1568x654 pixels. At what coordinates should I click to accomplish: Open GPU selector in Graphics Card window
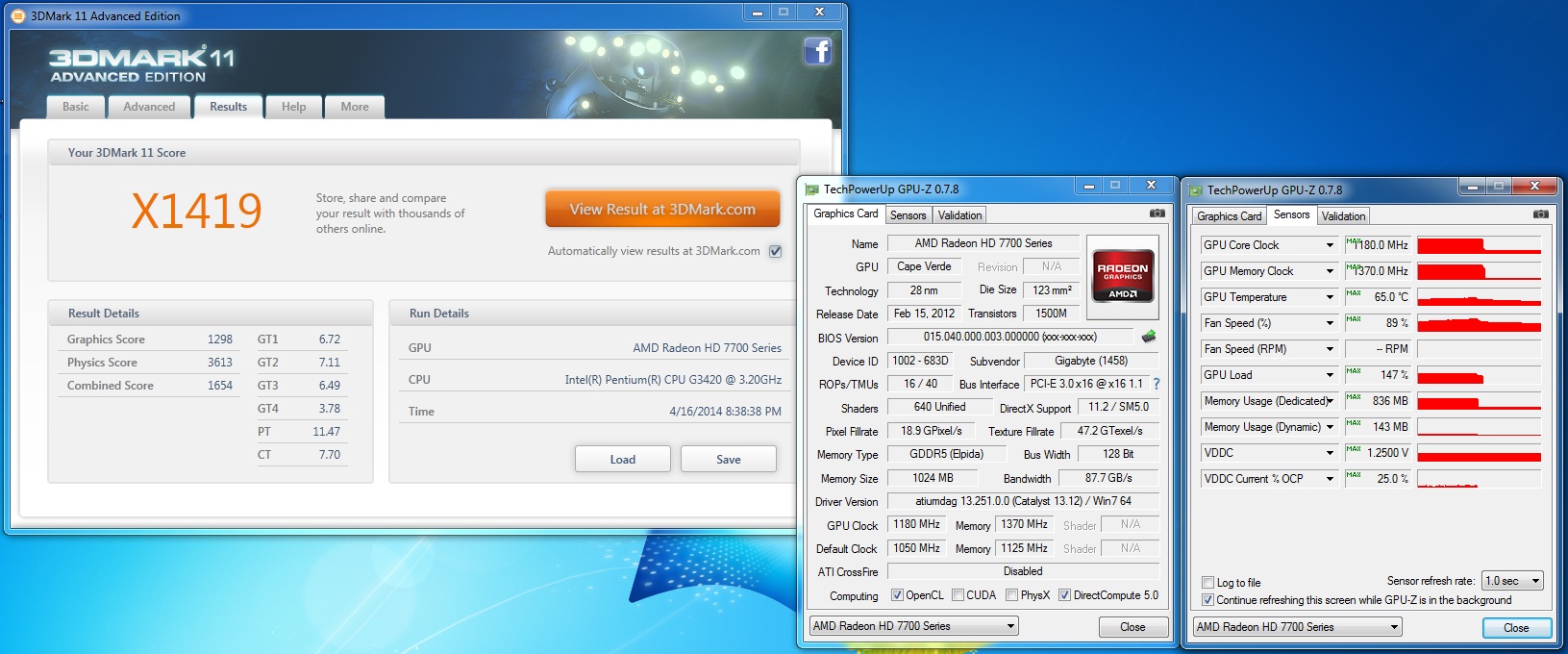point(913,626)
